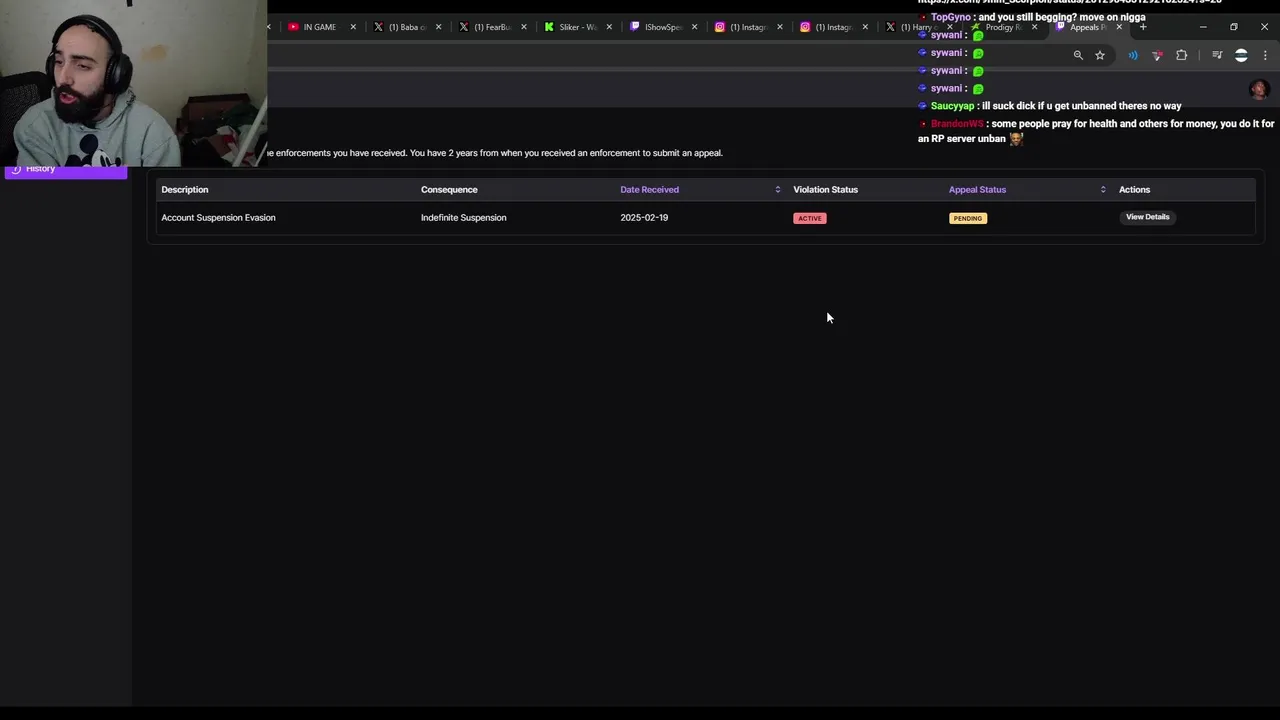Click the browser profile avatar
Image resolution: width=1280 pixels, height=720 pixels.
tap(1241, 55)
